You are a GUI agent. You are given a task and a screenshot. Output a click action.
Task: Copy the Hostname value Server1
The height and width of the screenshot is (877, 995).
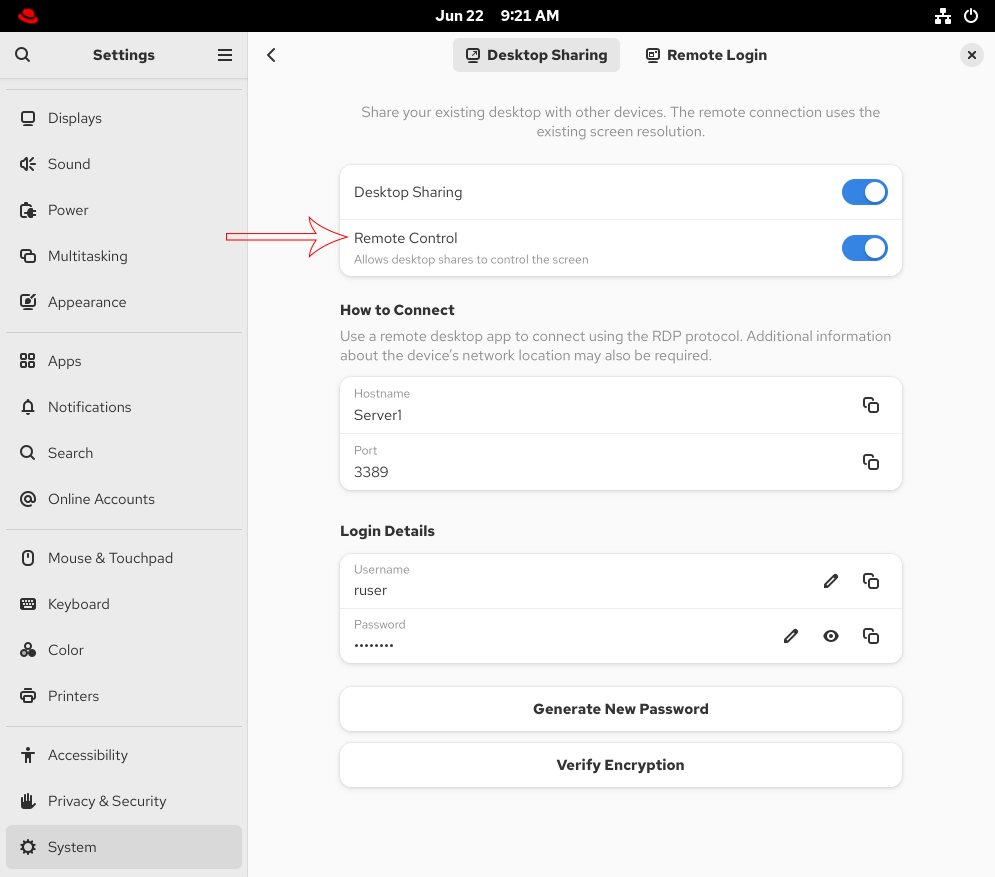pos(871,405)
